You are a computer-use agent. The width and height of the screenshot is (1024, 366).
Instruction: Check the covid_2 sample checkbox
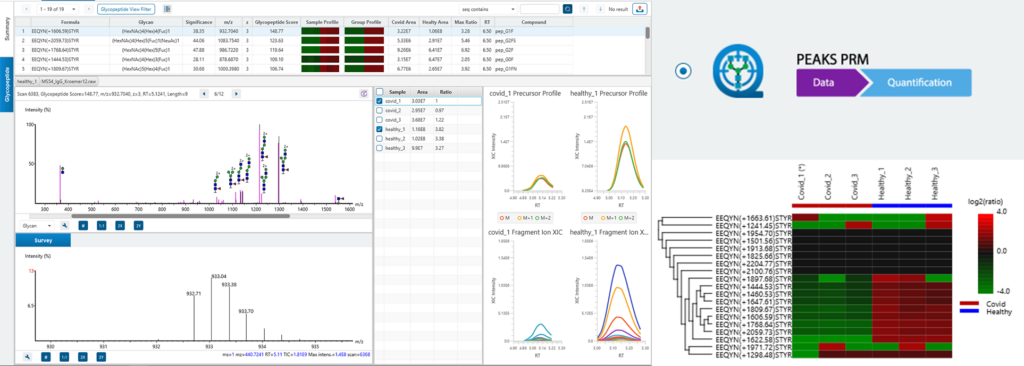click(380, 111)
